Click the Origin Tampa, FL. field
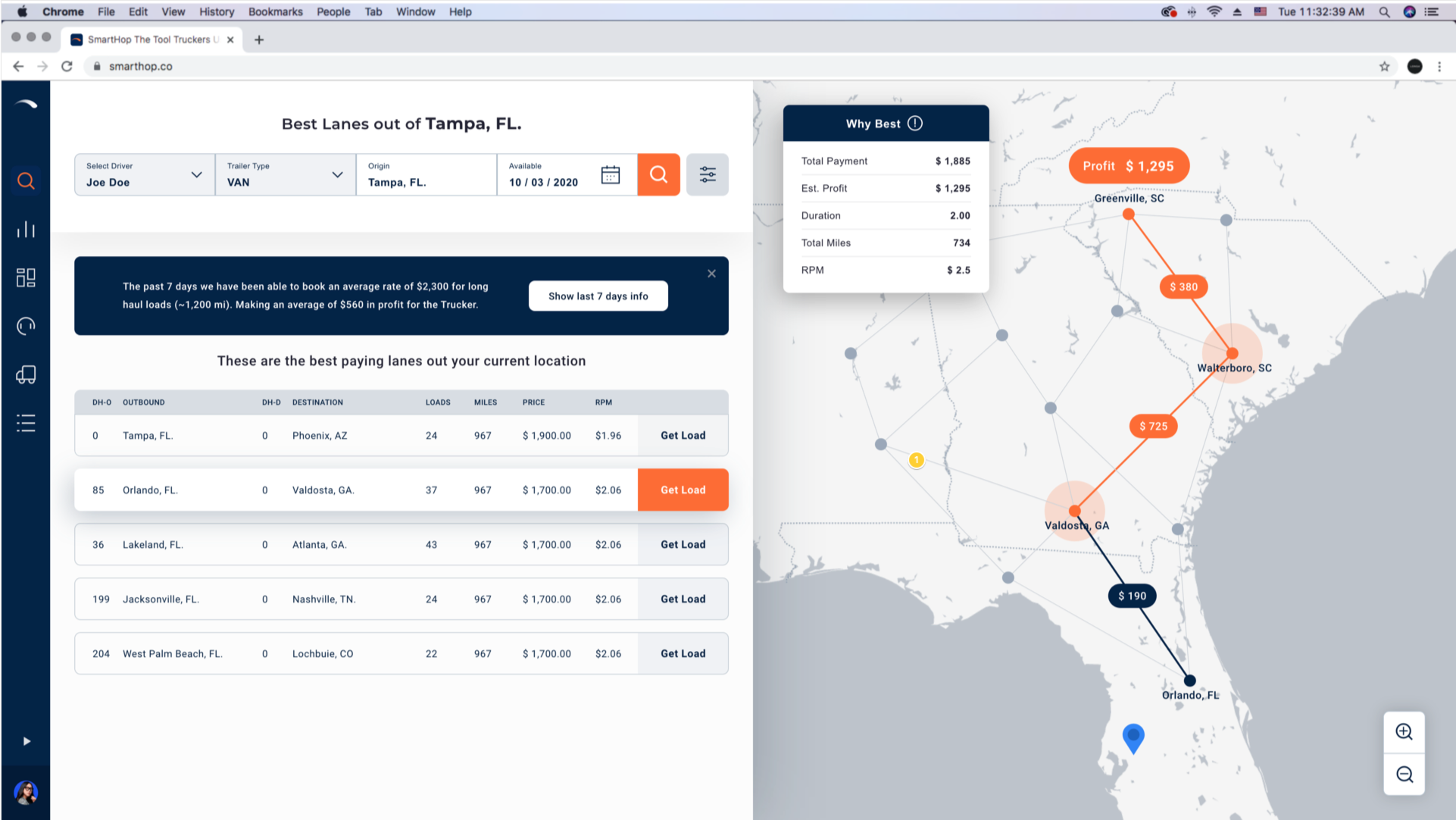Screen dimensions: 1456x820 click(x=426, y=175)
